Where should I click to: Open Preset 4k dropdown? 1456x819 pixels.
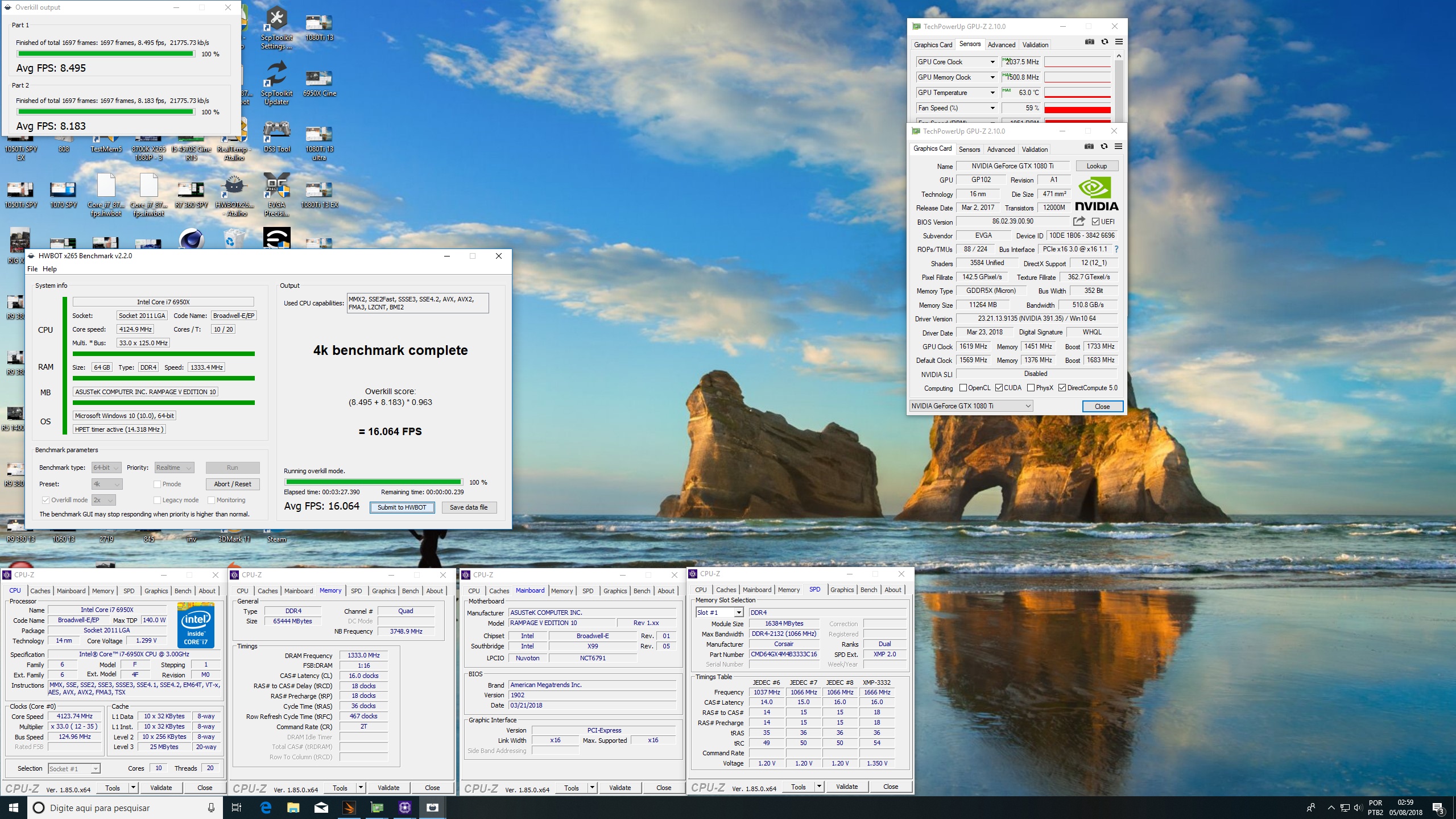tap(106, 484)
